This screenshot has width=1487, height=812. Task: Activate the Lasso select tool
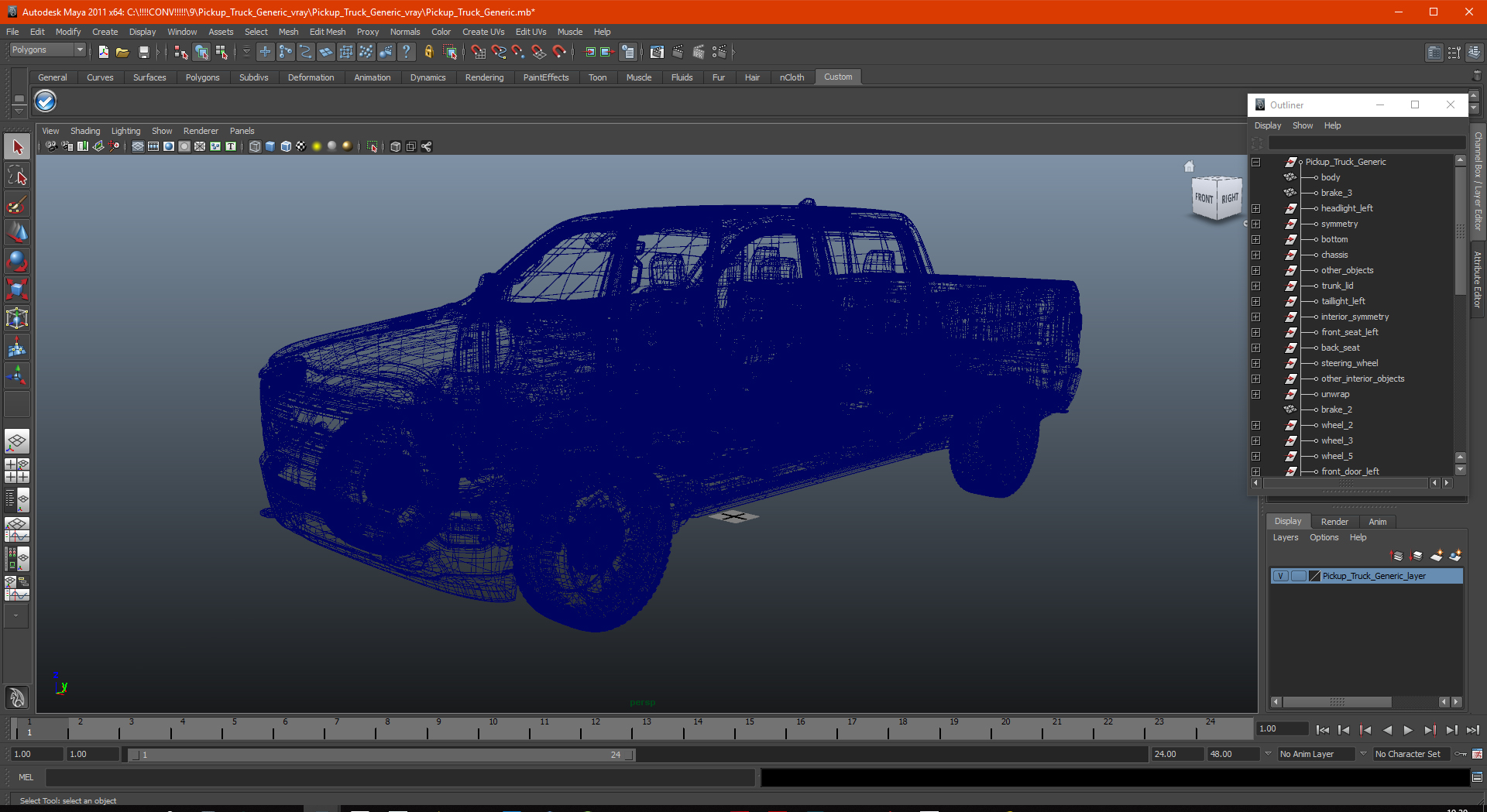point(17,176)
